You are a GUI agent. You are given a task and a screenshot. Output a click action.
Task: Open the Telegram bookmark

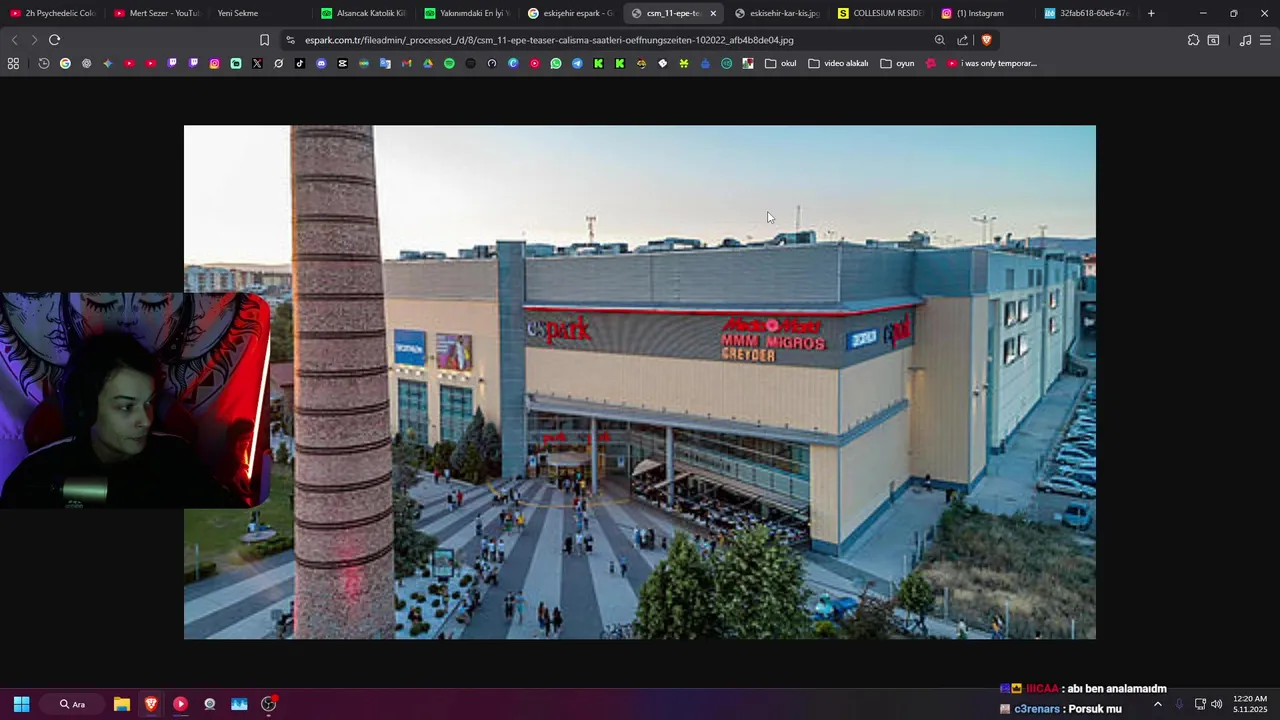(x=577, y=63)
